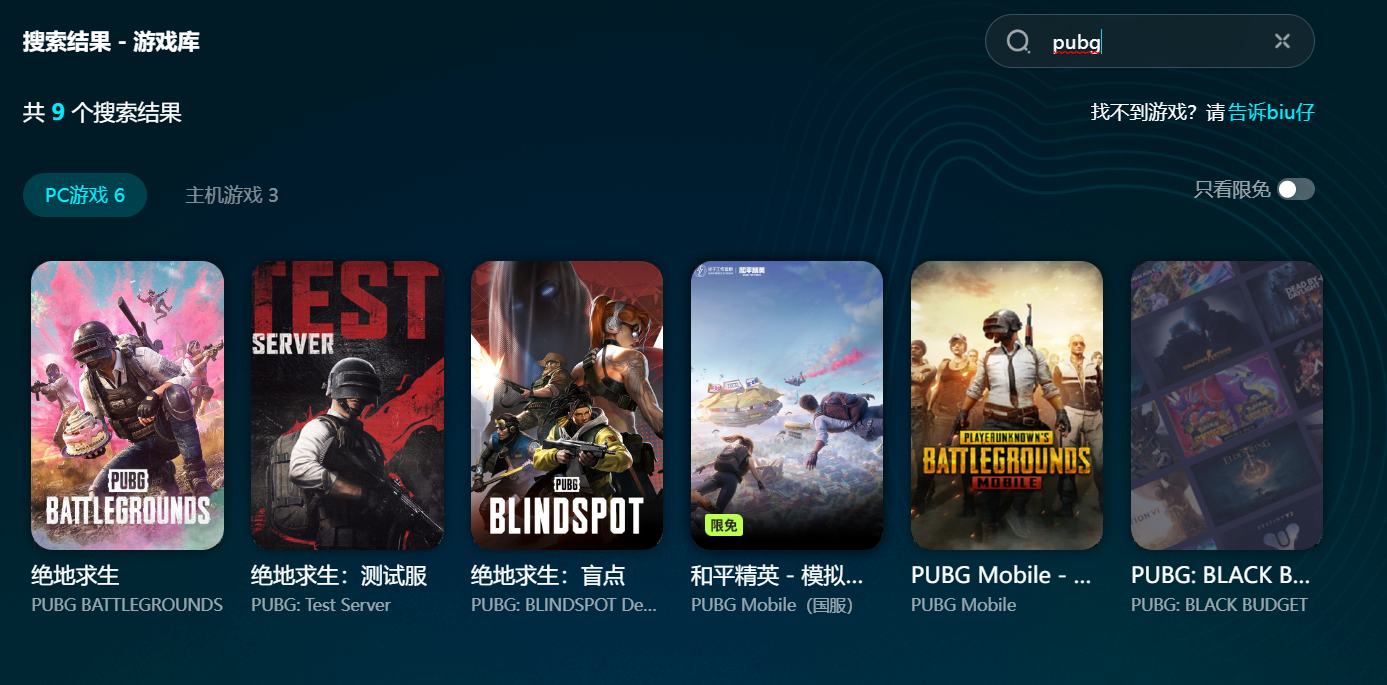Click the 绝地求生 game title
This screenshot has height=685, width=1387.
pos(75,576)
